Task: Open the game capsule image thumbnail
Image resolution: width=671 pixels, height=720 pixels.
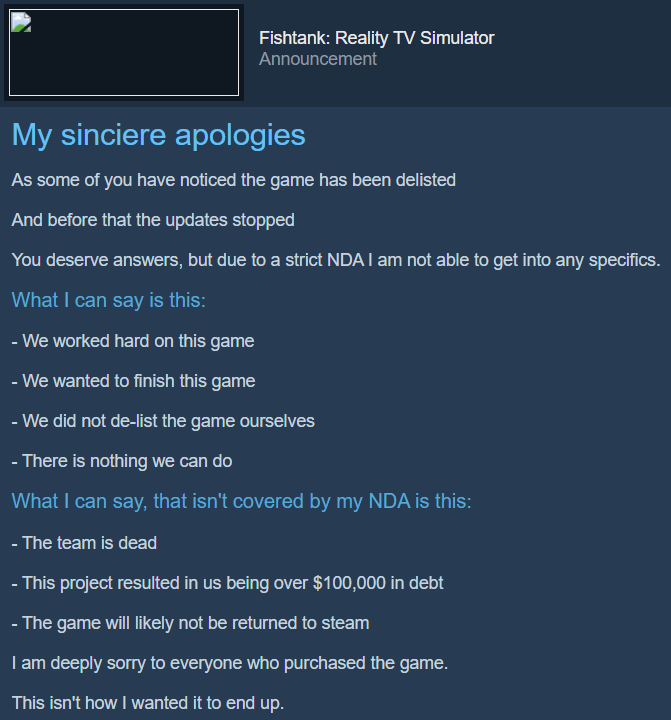Action: tap(124, 52)
